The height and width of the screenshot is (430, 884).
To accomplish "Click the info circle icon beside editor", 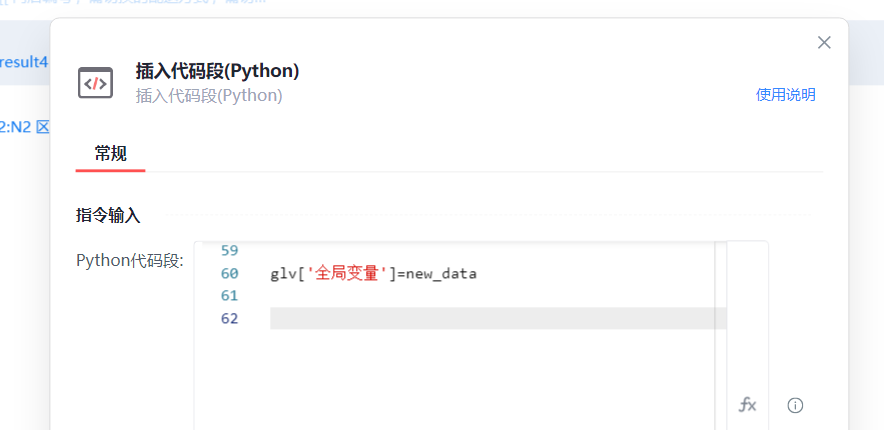I will pyautogui.click(x=795, y=405).
